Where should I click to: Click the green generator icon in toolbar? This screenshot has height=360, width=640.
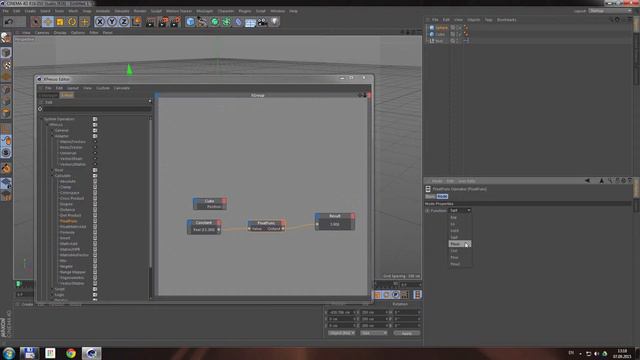pos(214,21)
